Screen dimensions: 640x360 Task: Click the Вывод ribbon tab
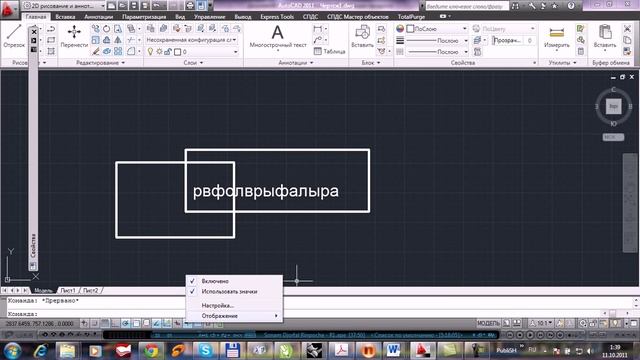click(243, 17)
